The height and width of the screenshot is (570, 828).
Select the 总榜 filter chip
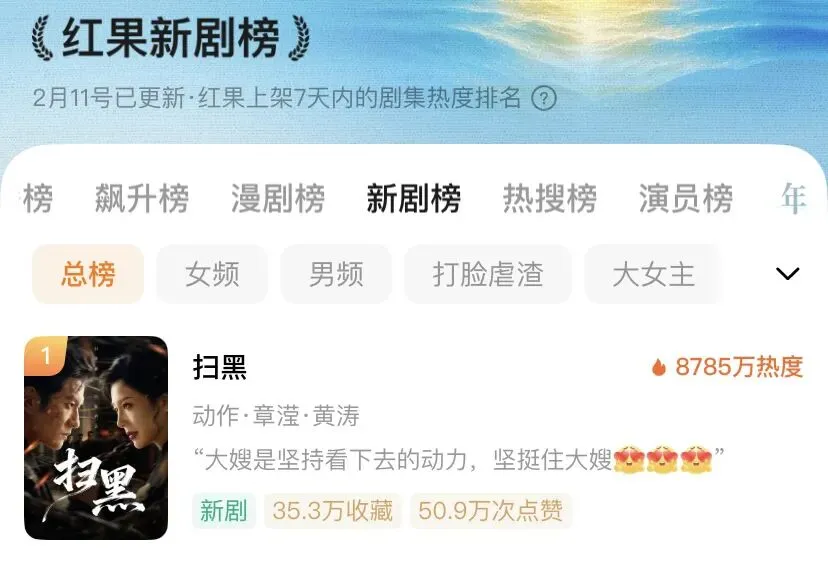pyautogui.click(x=88, y=274)
